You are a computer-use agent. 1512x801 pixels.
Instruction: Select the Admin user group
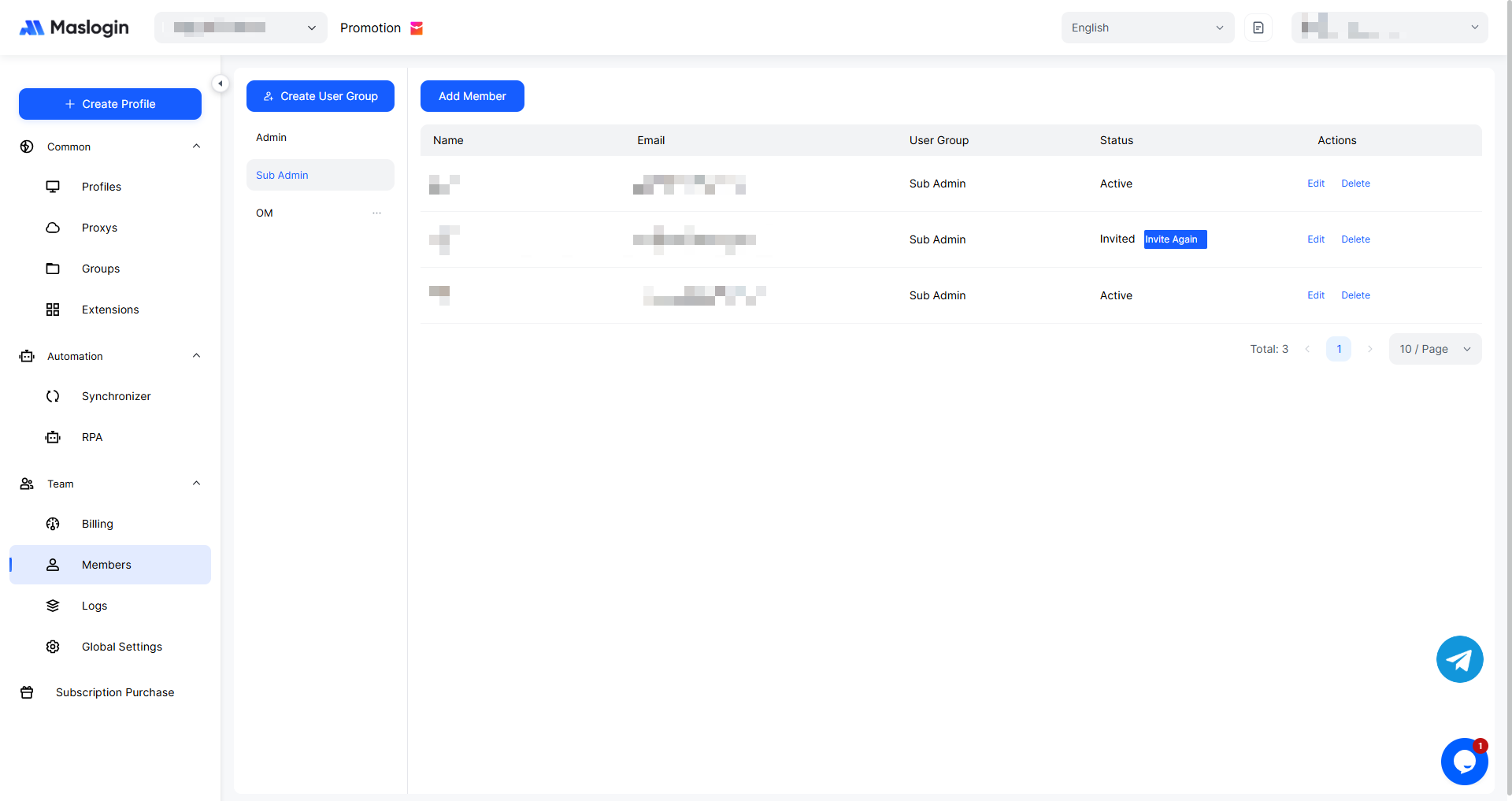(x=272, y=137)
